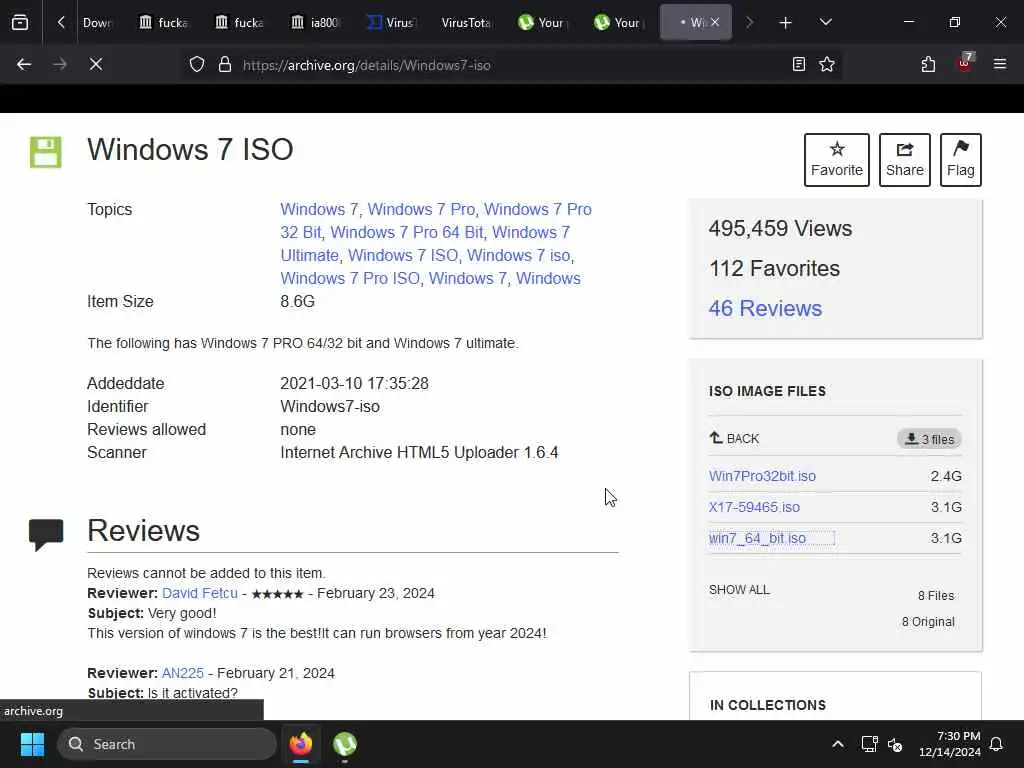Open Windows Start menu
This screenshot has height=768, width=1024.
(x=32, y=744)
